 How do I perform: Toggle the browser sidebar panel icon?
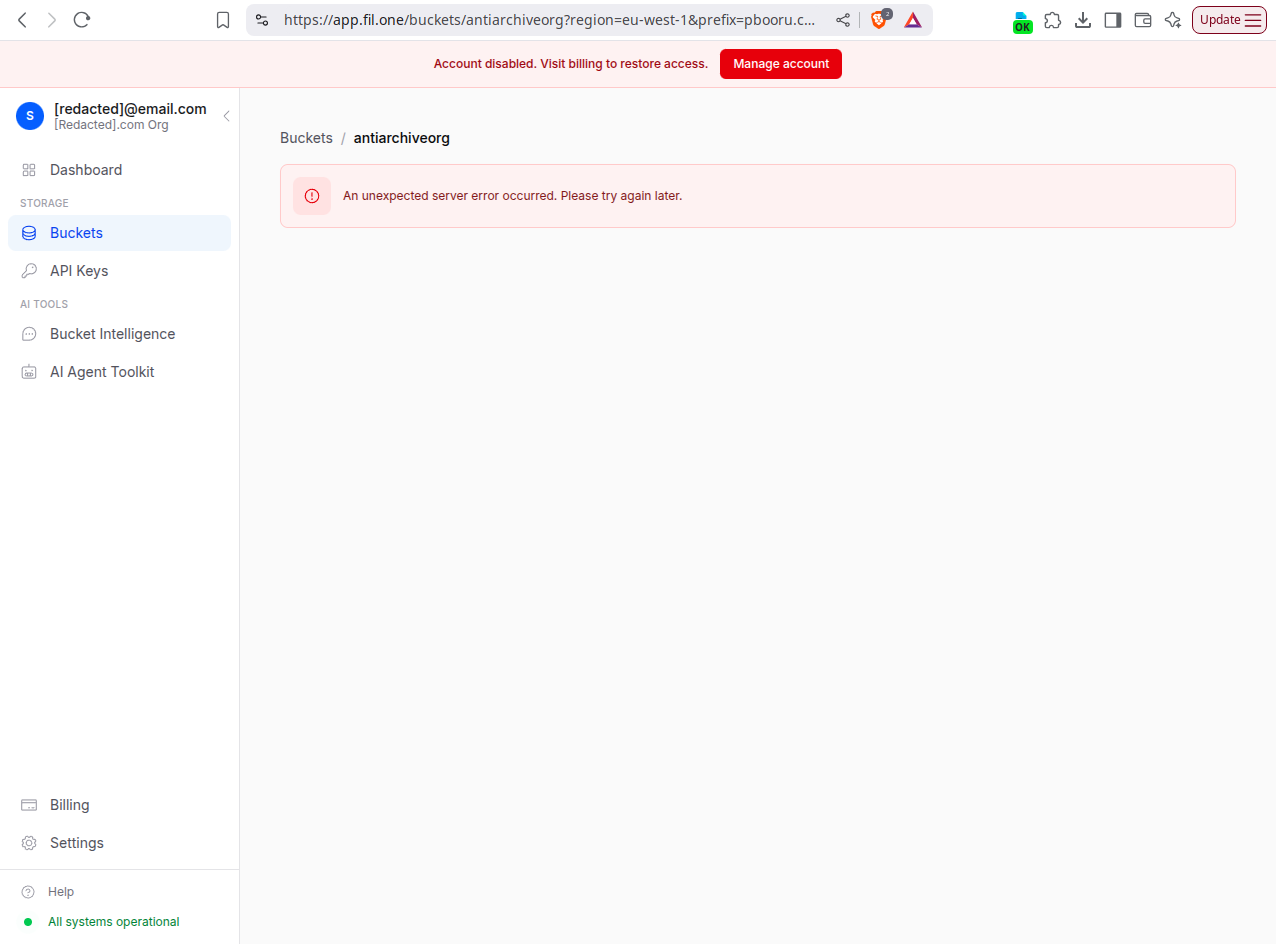click(x=1113, y=20)
